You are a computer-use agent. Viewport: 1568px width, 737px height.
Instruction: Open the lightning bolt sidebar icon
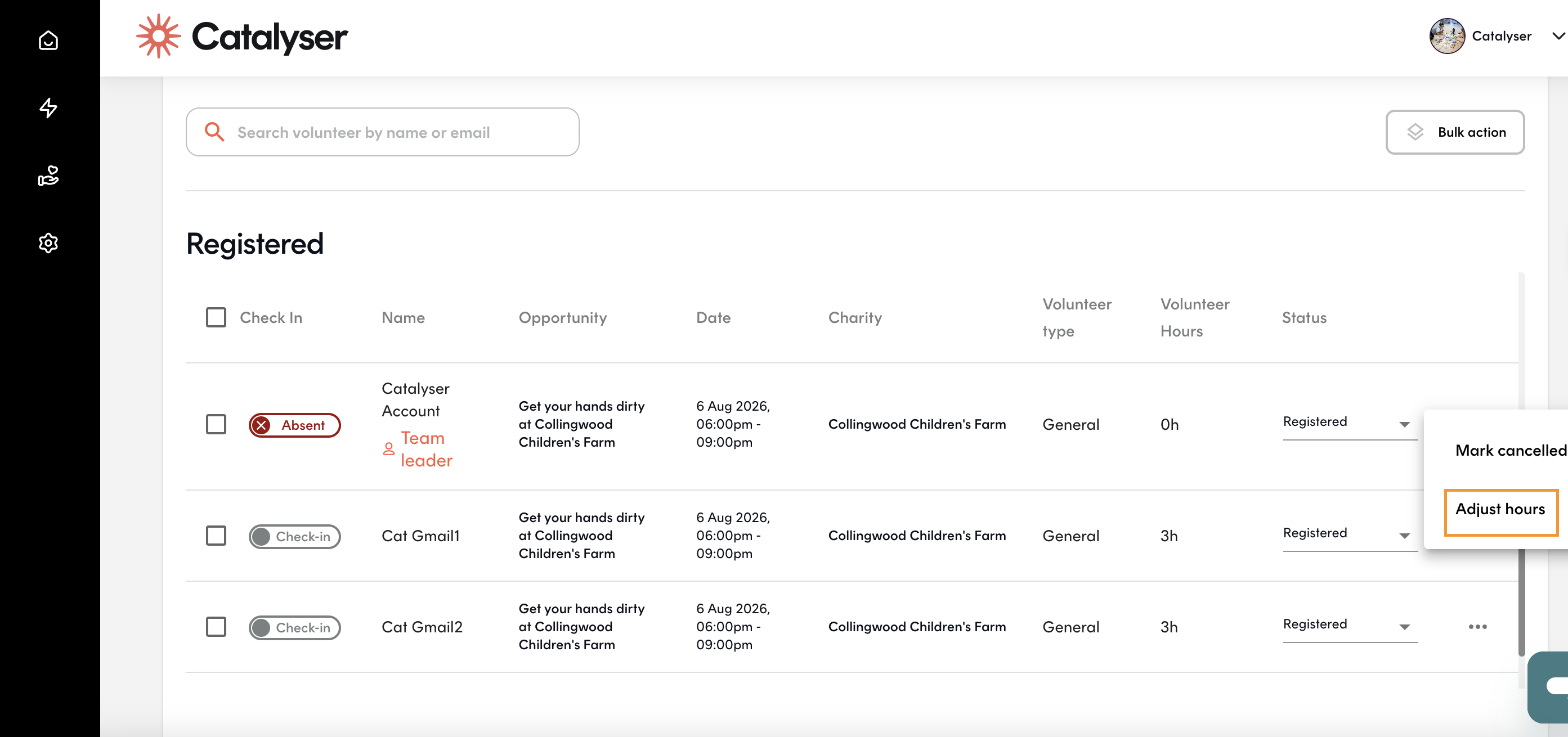coord(48,107)
